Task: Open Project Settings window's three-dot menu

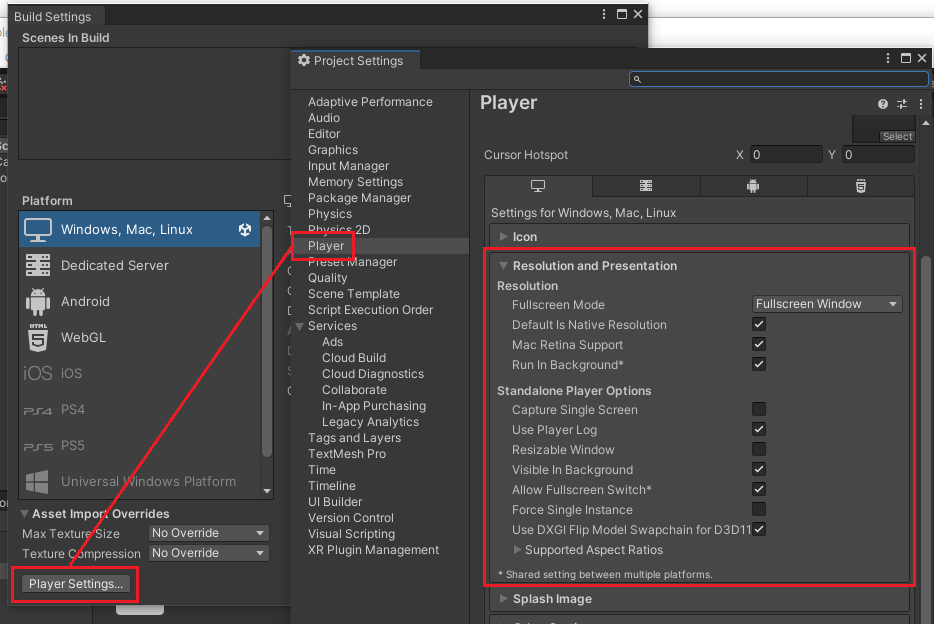Action: pyautogui.click(x=888, y=58)
